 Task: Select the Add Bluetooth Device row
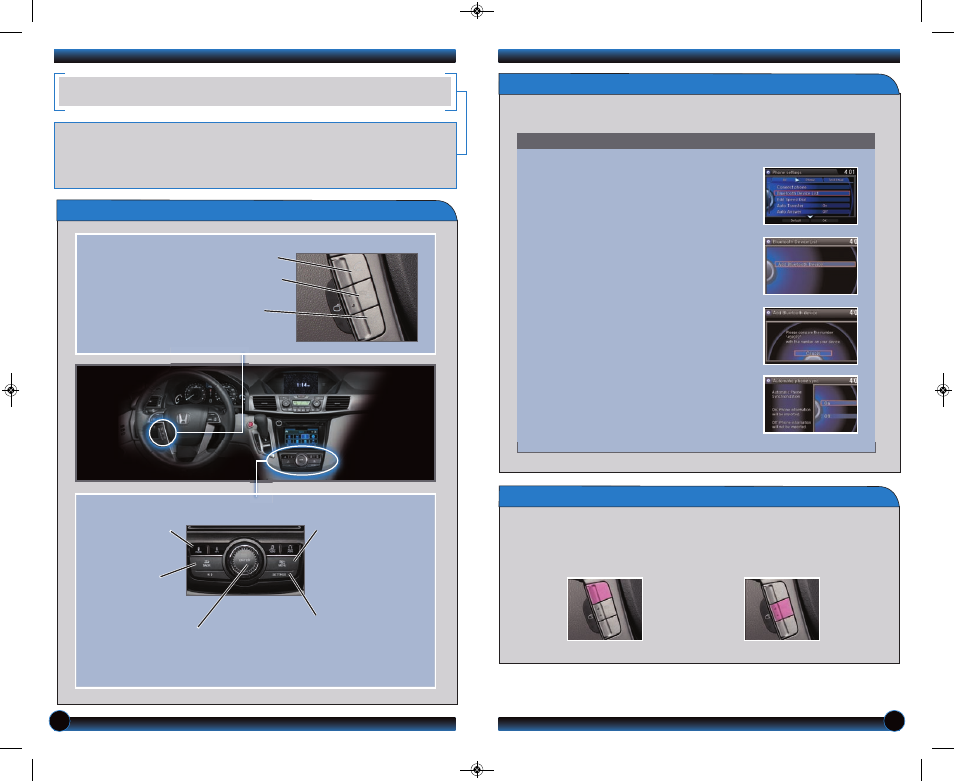click(815, 265)
